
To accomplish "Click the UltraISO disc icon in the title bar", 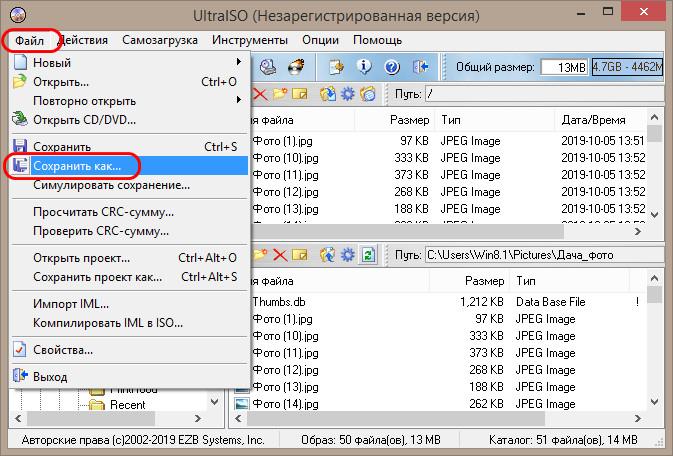I will point(18,15).
